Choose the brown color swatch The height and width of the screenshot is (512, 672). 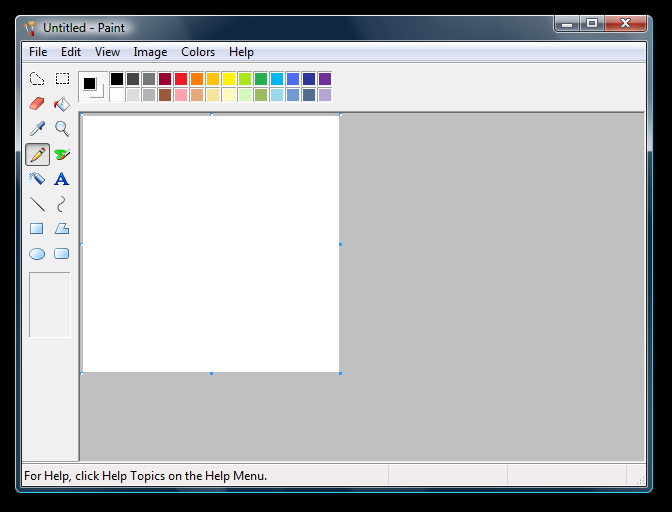[x=165, y=95]
